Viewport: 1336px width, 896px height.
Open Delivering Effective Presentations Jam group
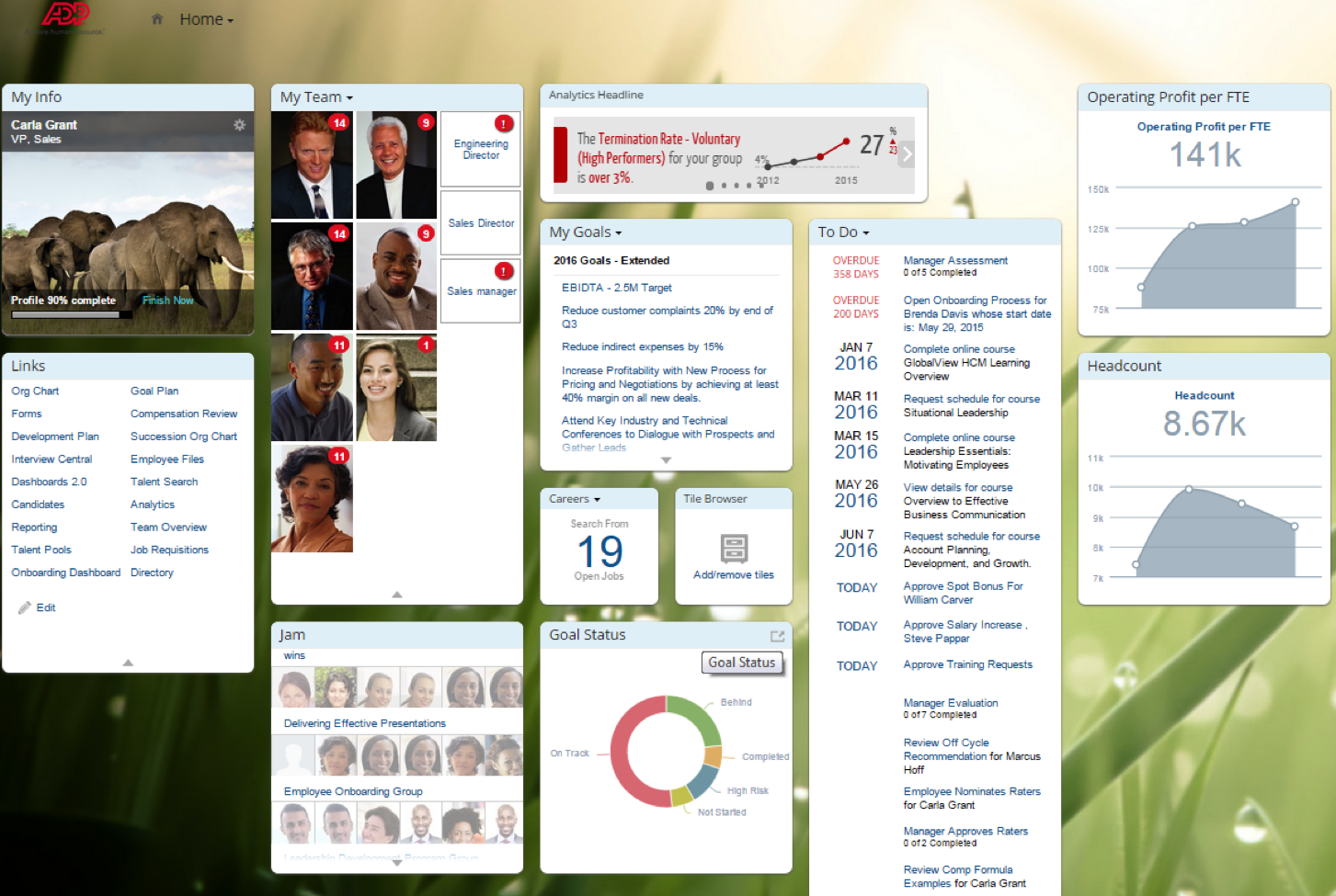point(364,724)
